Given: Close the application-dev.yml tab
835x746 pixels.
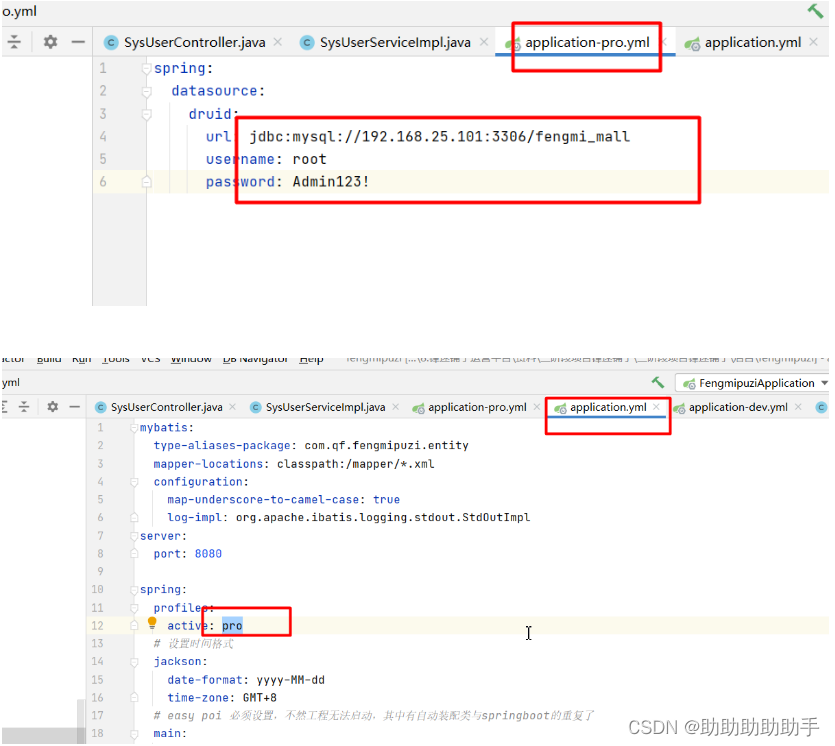Looking at the screenshot, I should click(798, 407).
